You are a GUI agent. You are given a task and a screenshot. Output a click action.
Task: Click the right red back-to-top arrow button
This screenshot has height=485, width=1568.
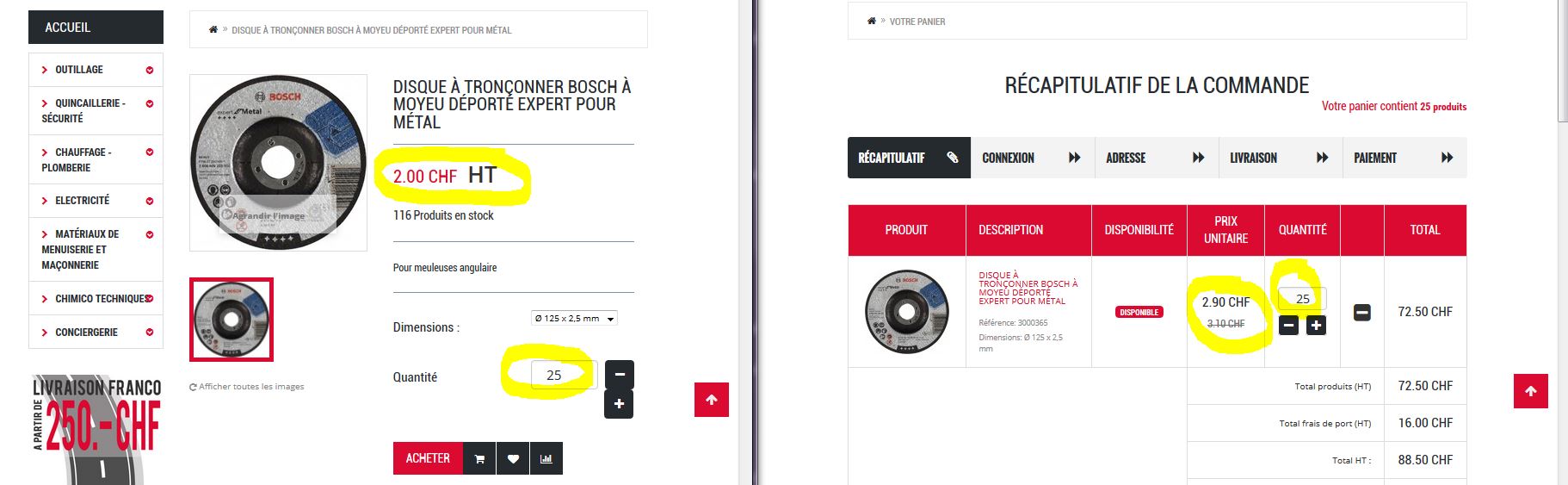click(x=1531, y=391)
